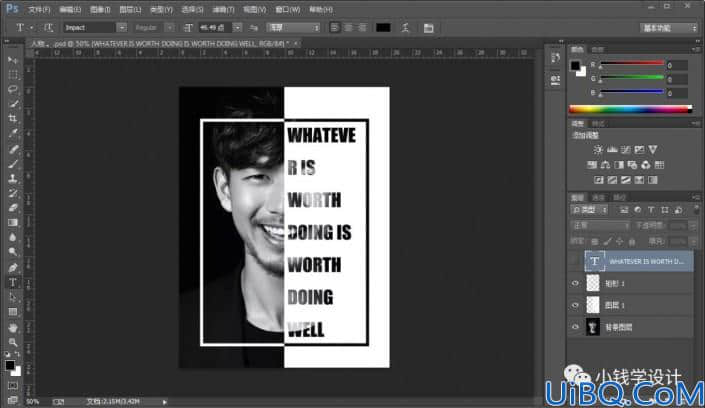Add a Channel Mixer adjustment
This screenshot has width=705, height=408.
coord(646,165)
